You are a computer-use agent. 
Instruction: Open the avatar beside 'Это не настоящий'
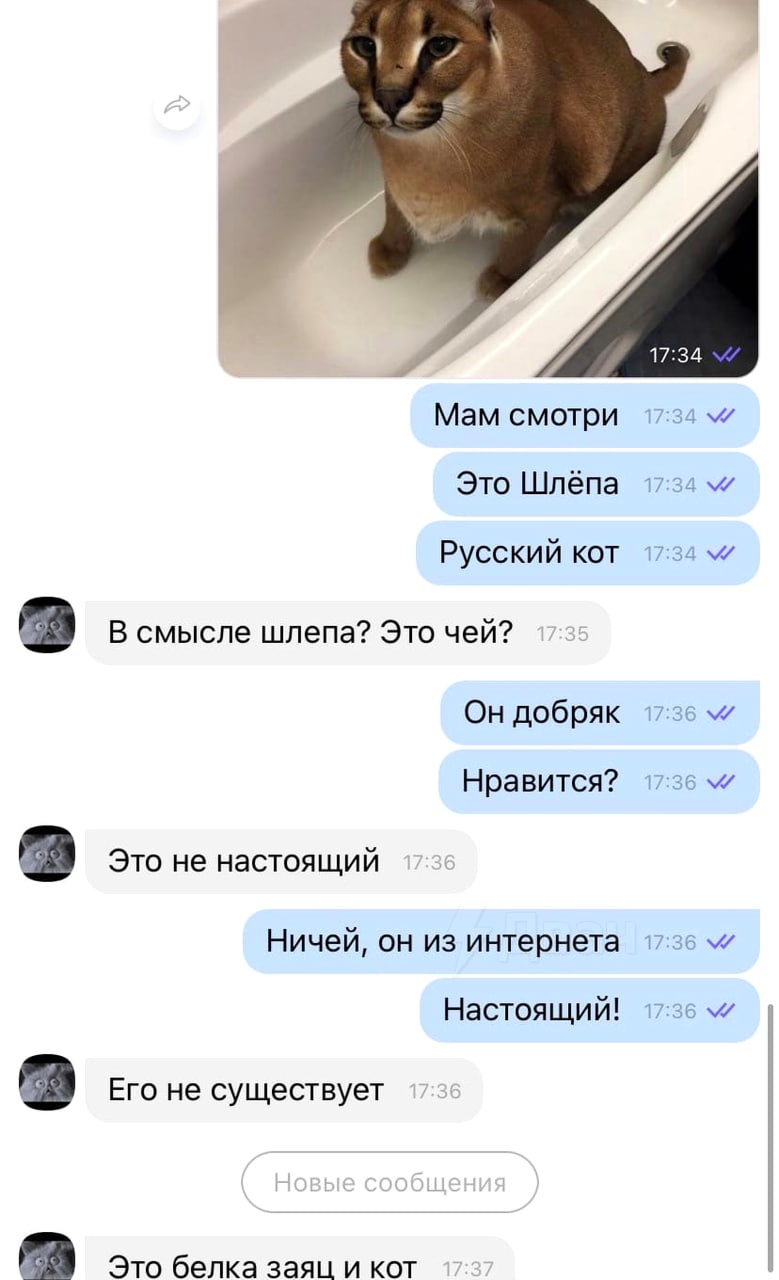pos(47,853)
